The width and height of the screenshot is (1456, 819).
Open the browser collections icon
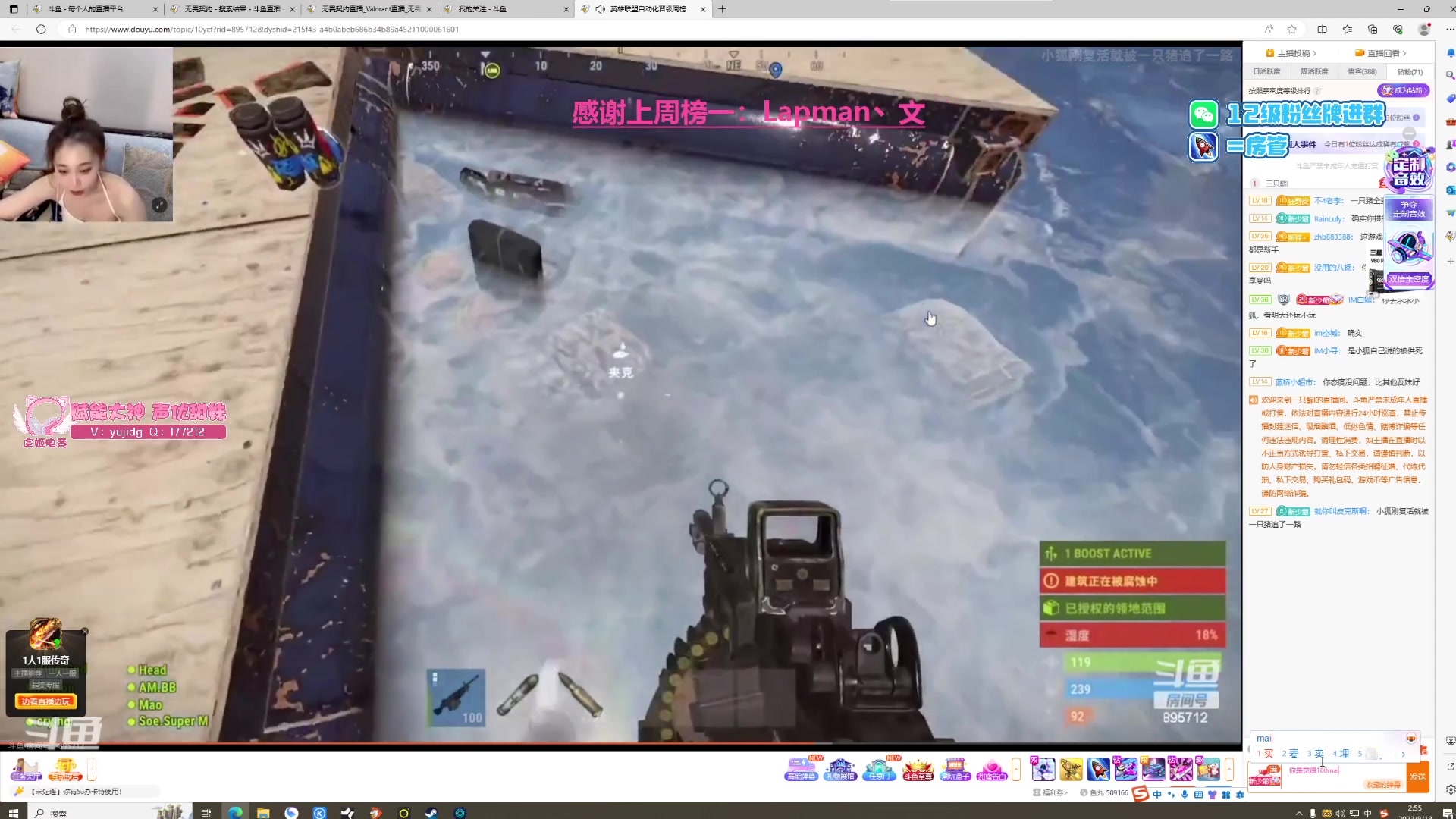1373,29
